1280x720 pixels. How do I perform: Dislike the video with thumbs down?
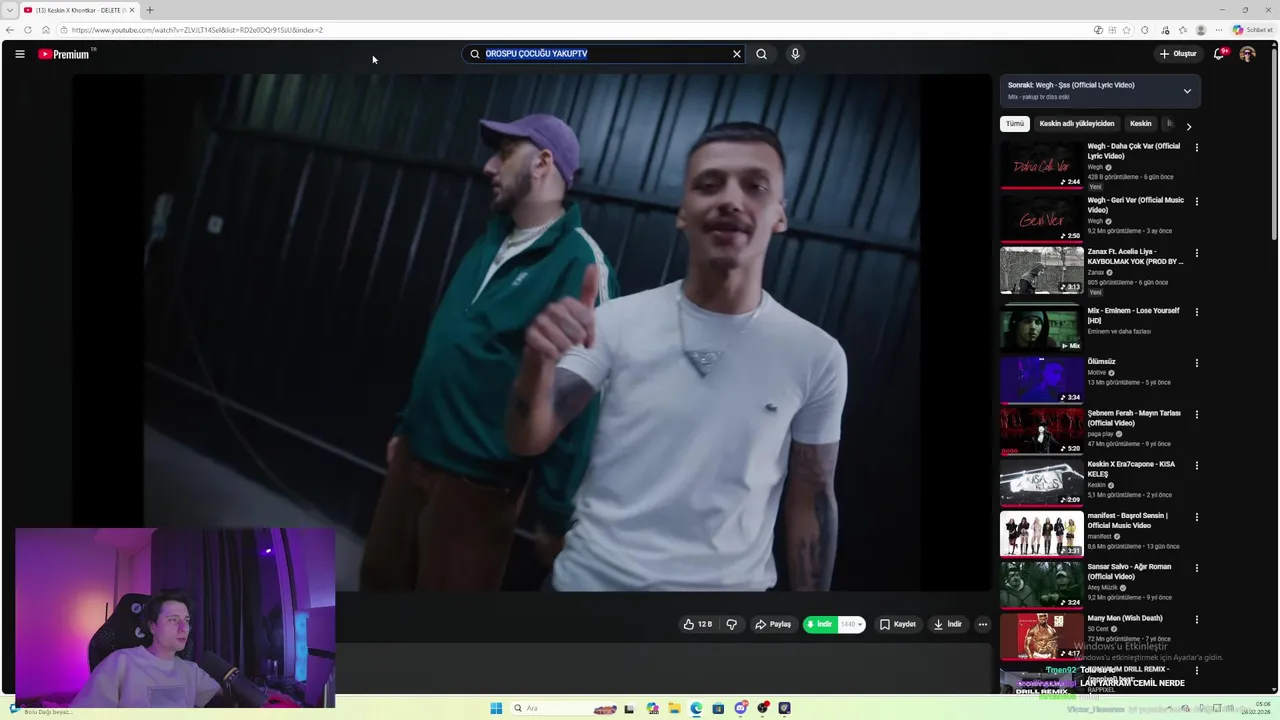click(x=731, y=624)
